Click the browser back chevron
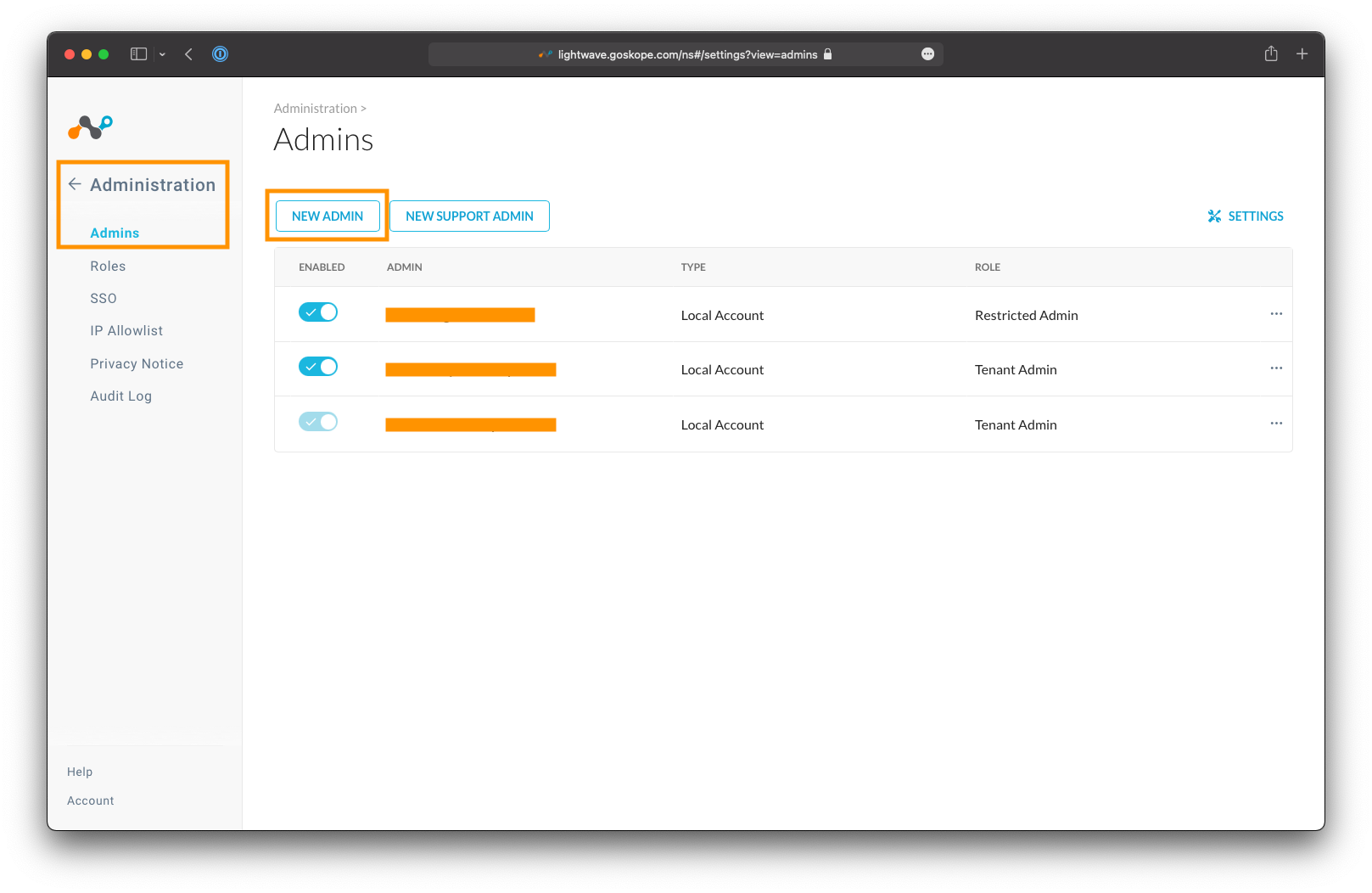The image size is (1372, 893). [x=188, y=54]
